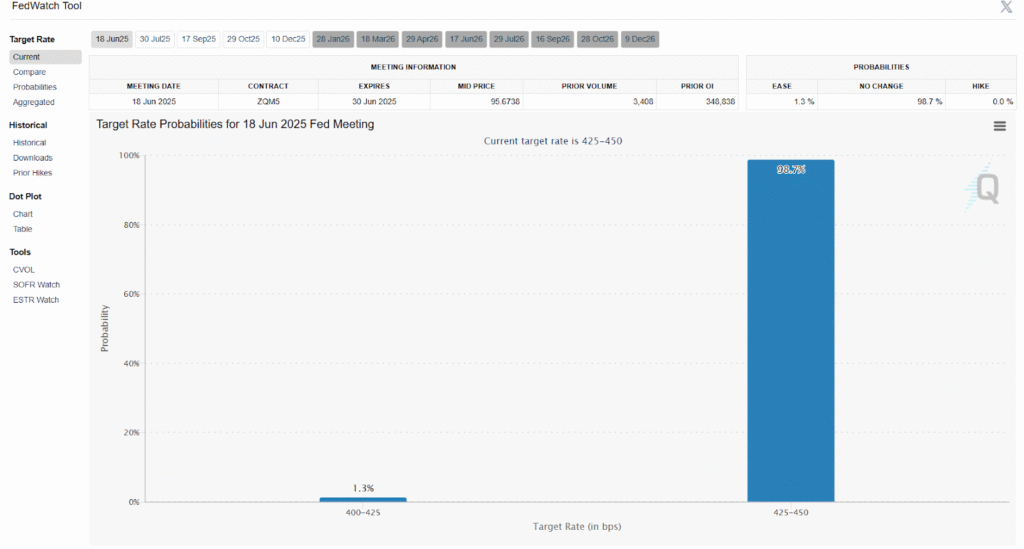1024x549 pixels.
Task: Select the 28 Jan26 meeting tab
Action: 333,39
